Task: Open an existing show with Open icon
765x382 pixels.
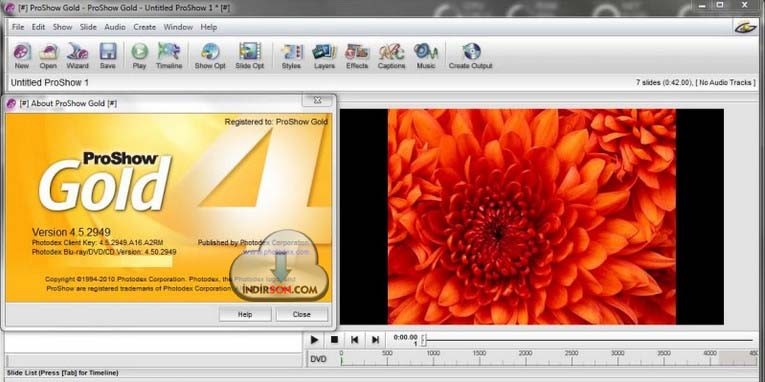Action: pyautogui.click(x=48, y=56)
